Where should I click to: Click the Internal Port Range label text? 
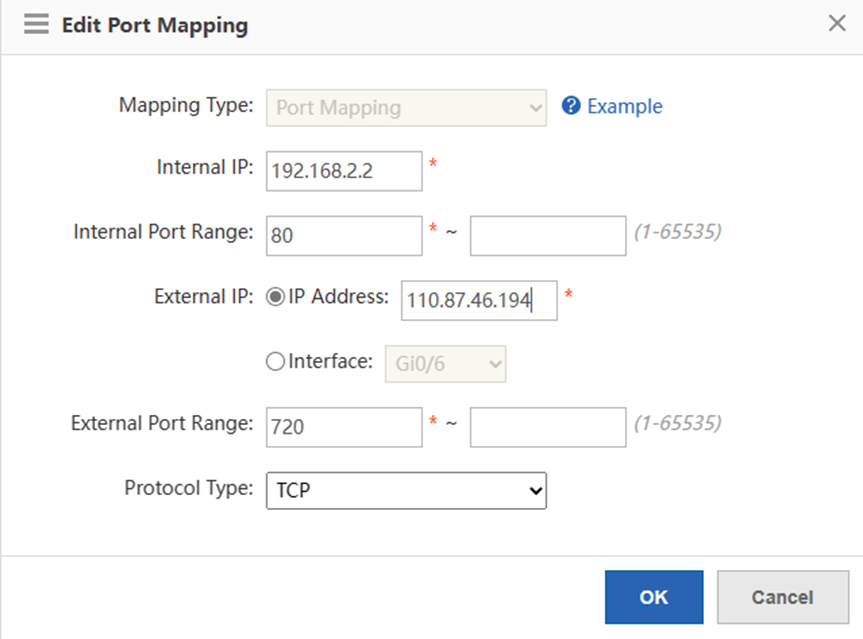coord(163,232)
